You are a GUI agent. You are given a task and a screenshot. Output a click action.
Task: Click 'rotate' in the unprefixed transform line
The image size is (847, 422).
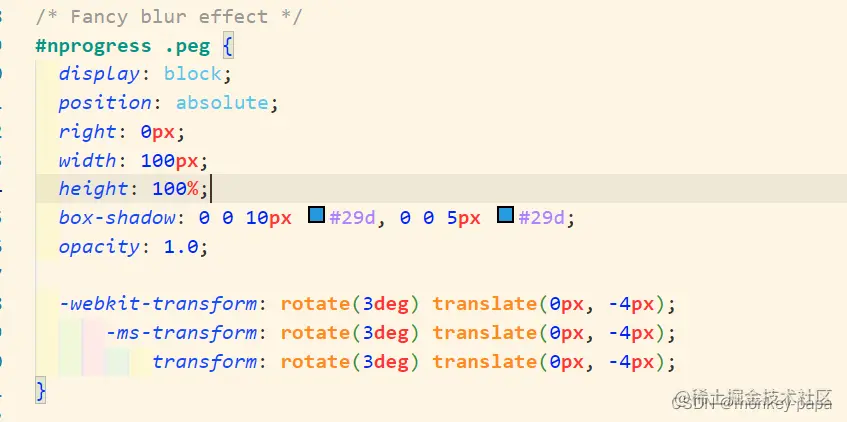pos(316,361)
